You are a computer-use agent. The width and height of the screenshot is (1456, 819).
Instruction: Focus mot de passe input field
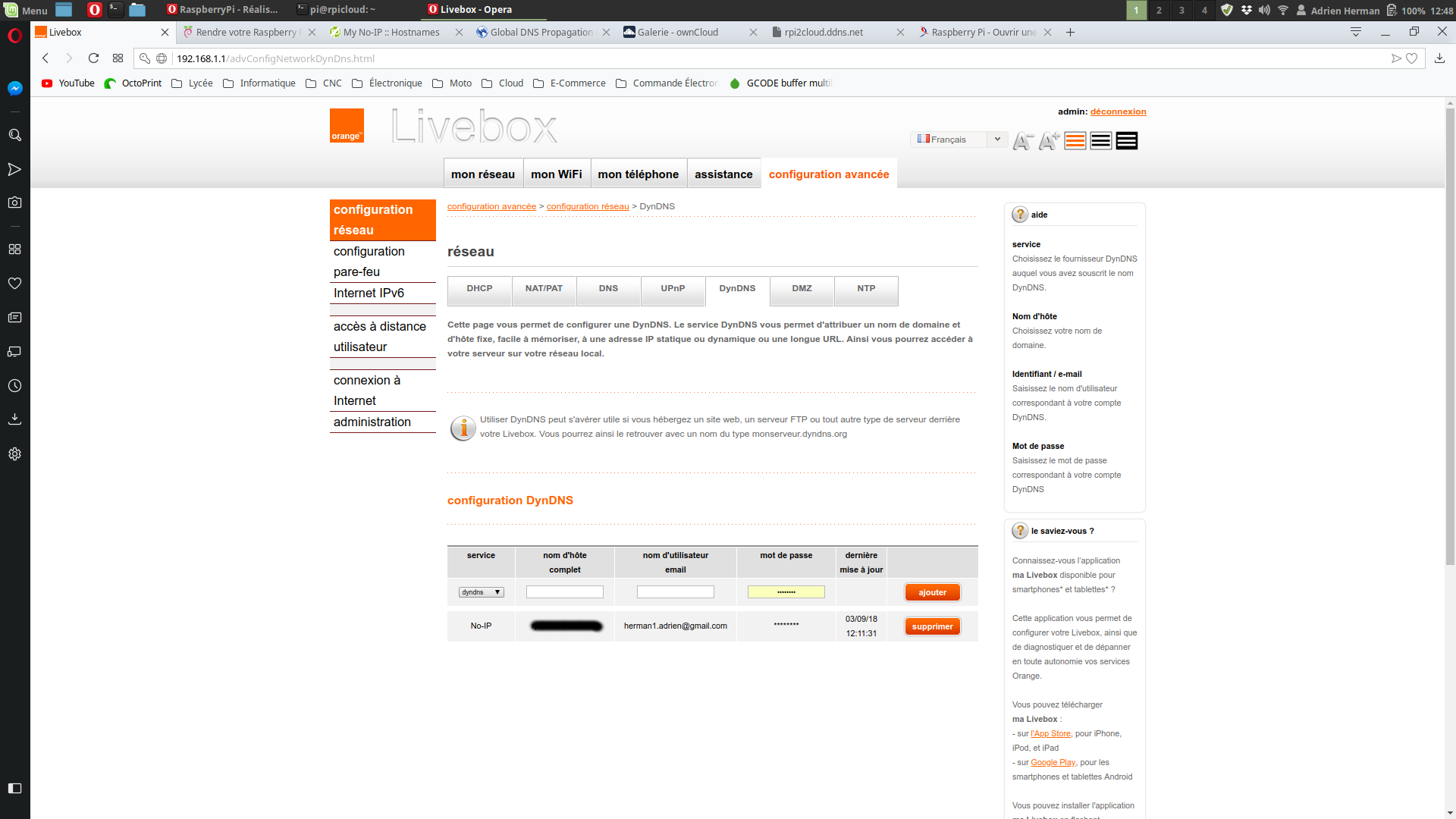pyautogui.click(x=786, y=592)
